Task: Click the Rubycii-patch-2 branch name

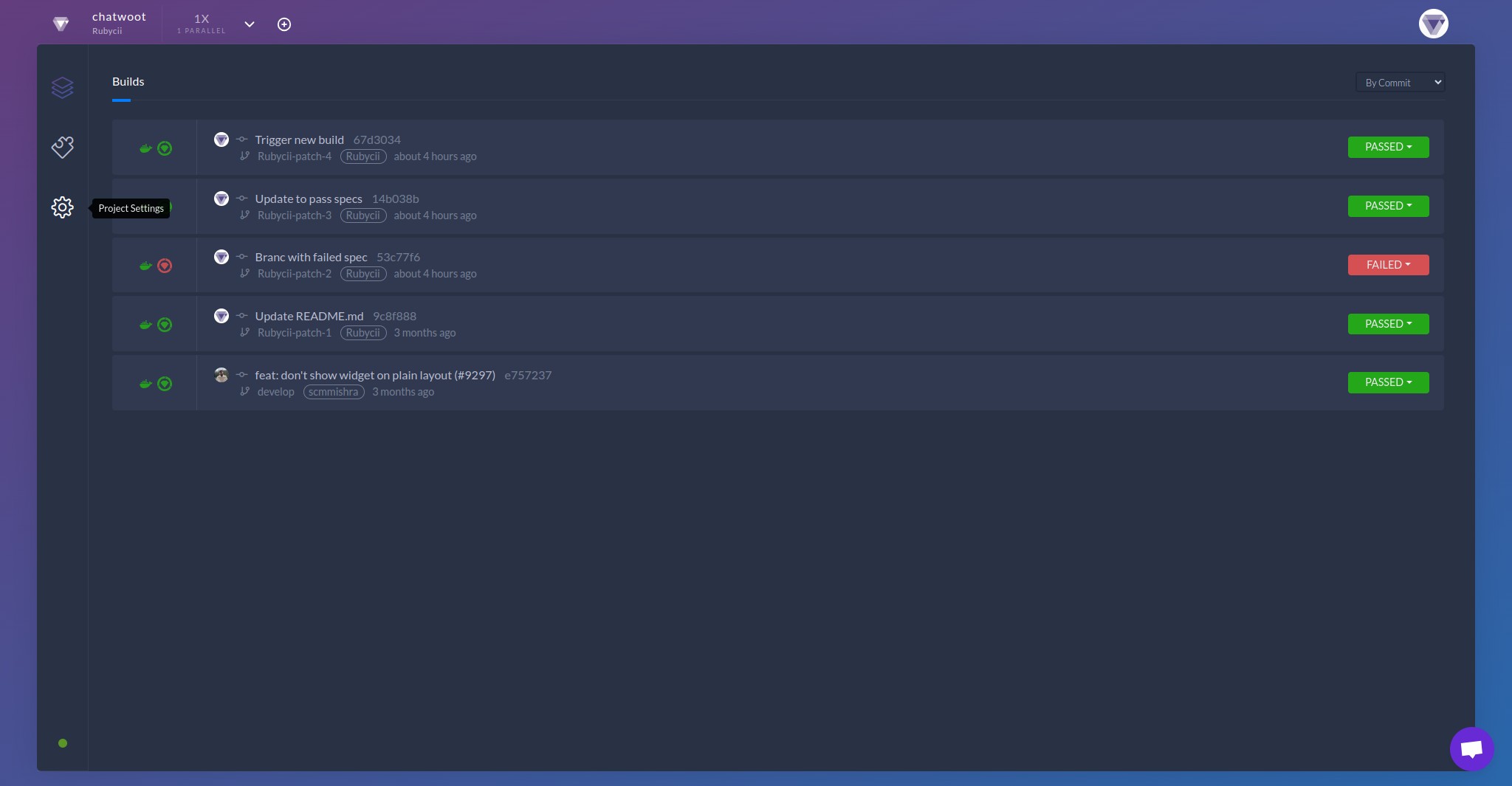Action: click(x=293, y=273)
